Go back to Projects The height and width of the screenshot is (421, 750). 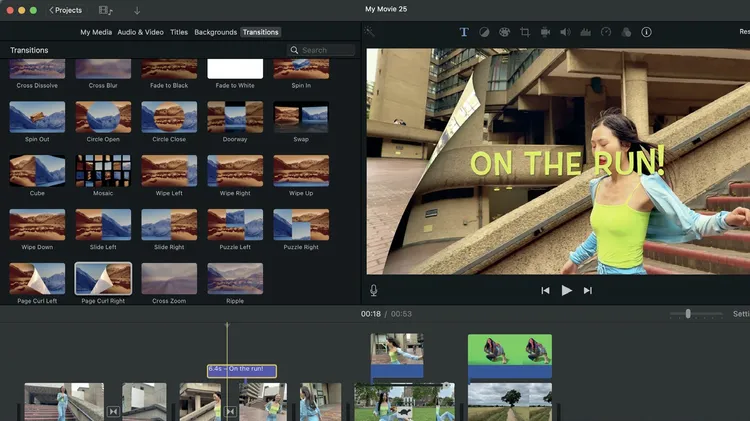click(66, 10)
